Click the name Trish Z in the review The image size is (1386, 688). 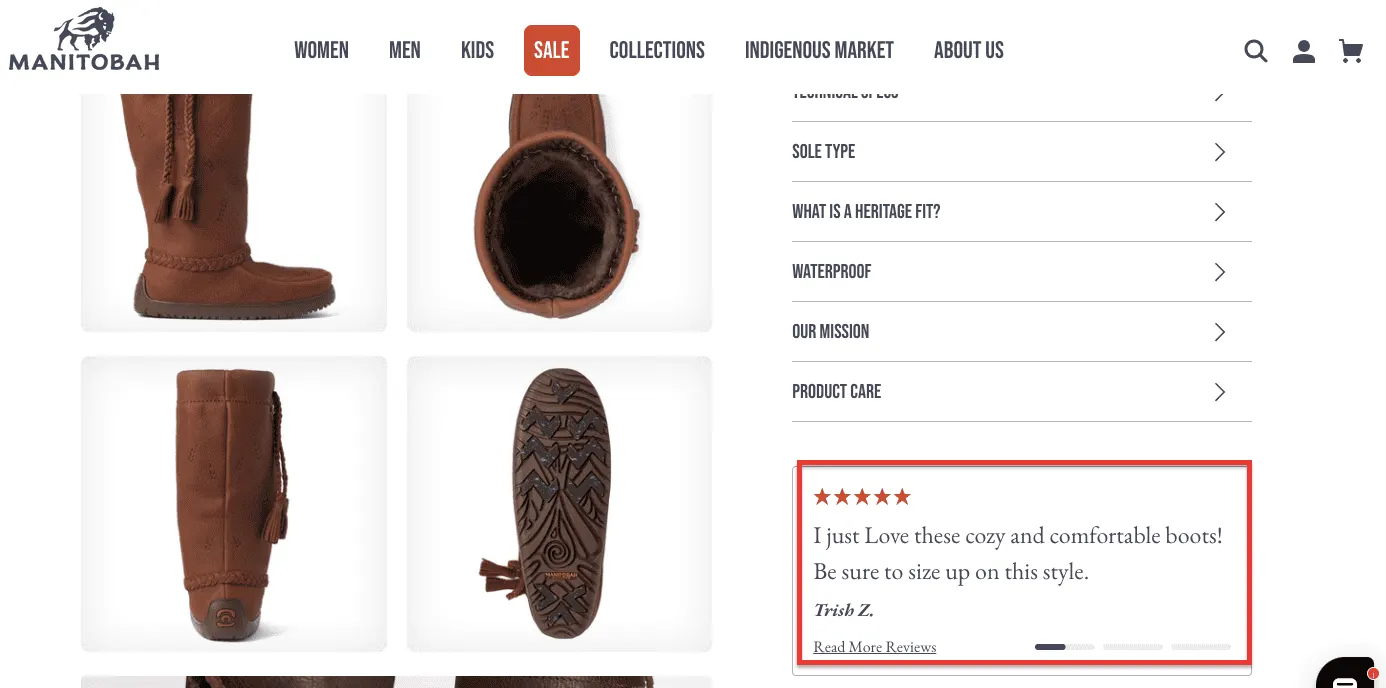(x=842, y=609)
